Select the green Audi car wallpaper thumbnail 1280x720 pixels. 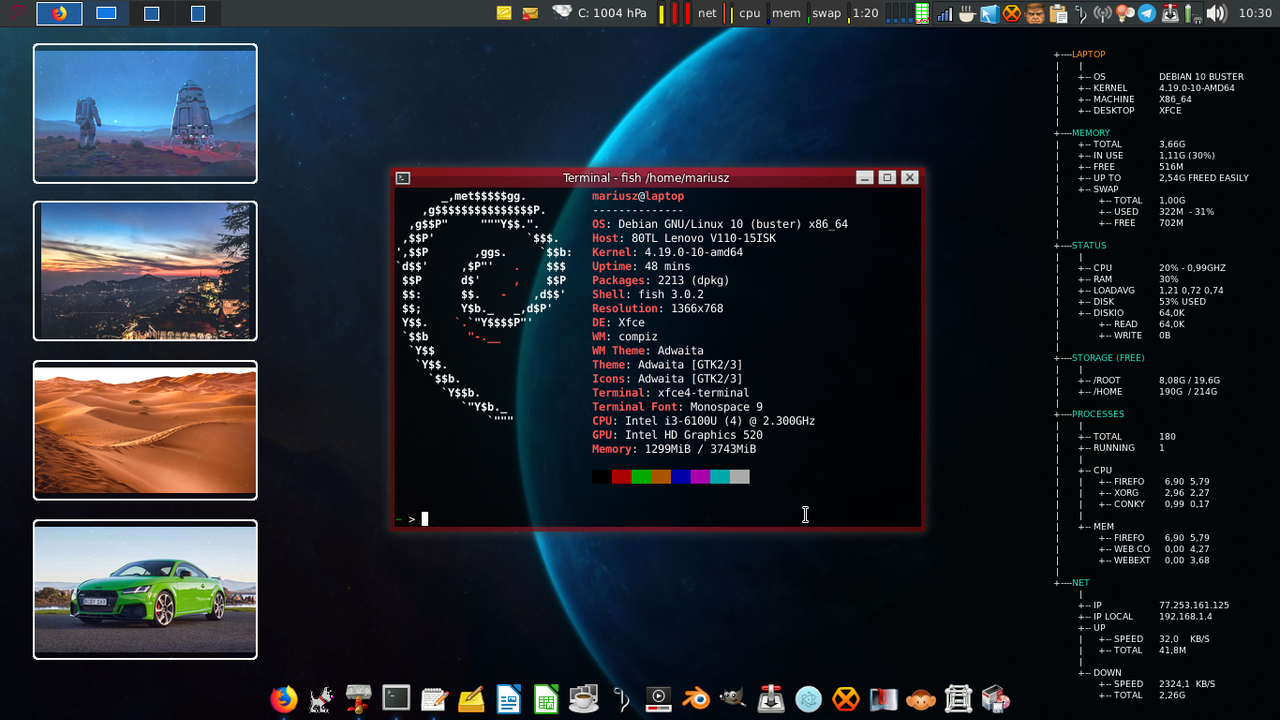(145, 589)
